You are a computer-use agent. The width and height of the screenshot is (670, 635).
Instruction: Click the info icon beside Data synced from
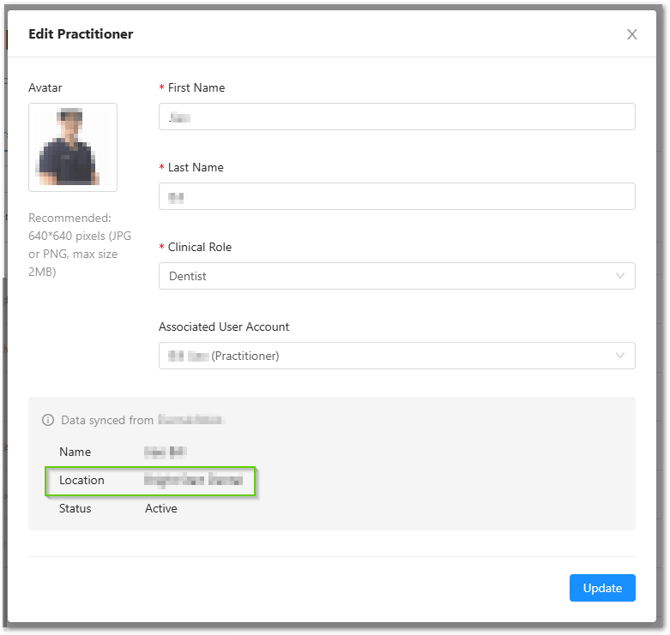pyautogui.click(x=47, y=421)
